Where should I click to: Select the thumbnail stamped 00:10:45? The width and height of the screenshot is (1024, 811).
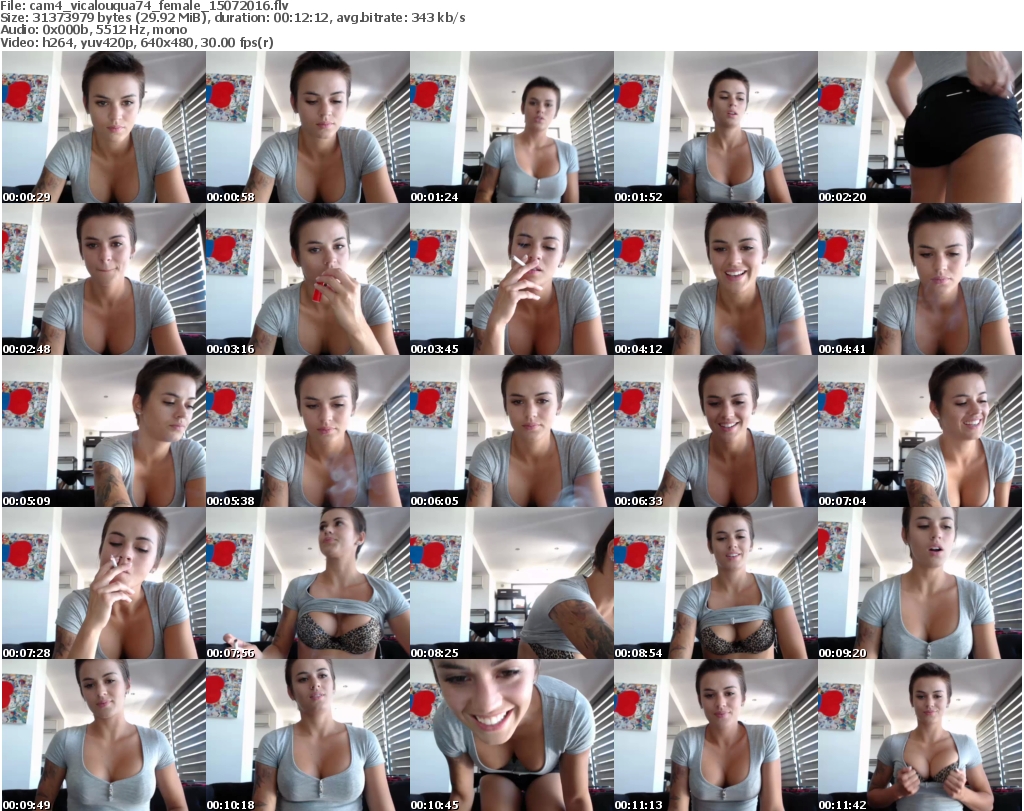tap(511, 735)
